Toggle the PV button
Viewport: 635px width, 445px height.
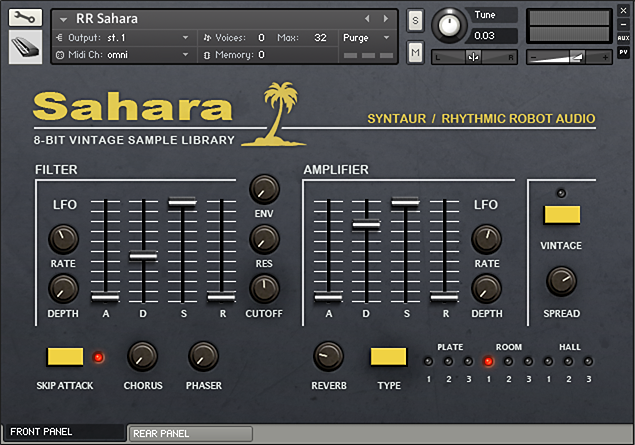[623, 52]
